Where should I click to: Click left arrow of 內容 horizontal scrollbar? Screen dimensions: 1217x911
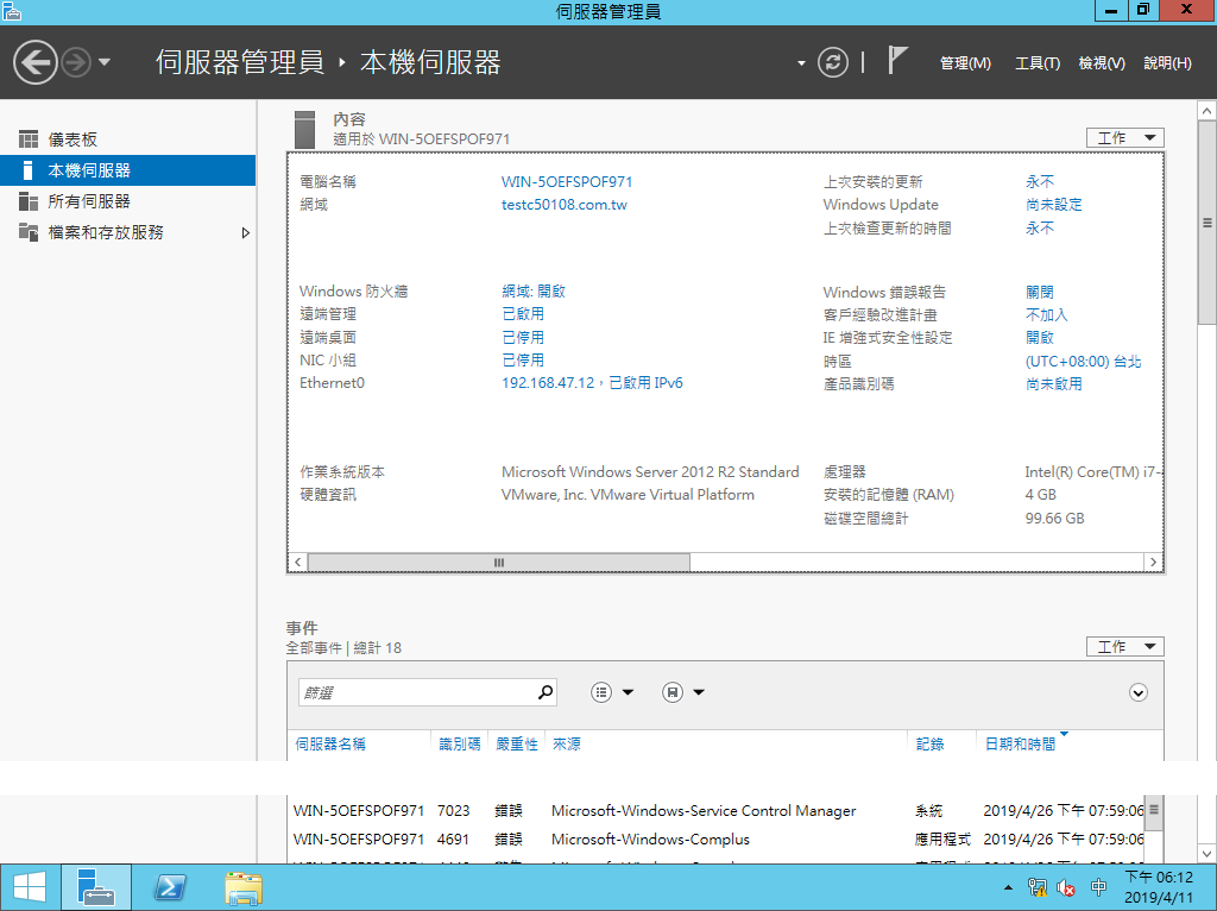pyautogui.click(x=297, y=562)
